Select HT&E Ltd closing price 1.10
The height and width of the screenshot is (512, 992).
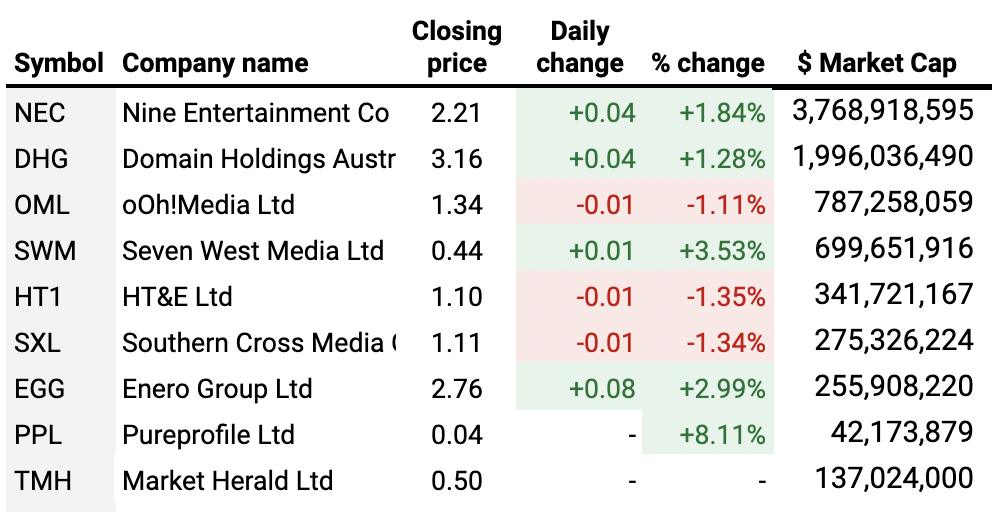coord(456,297)
